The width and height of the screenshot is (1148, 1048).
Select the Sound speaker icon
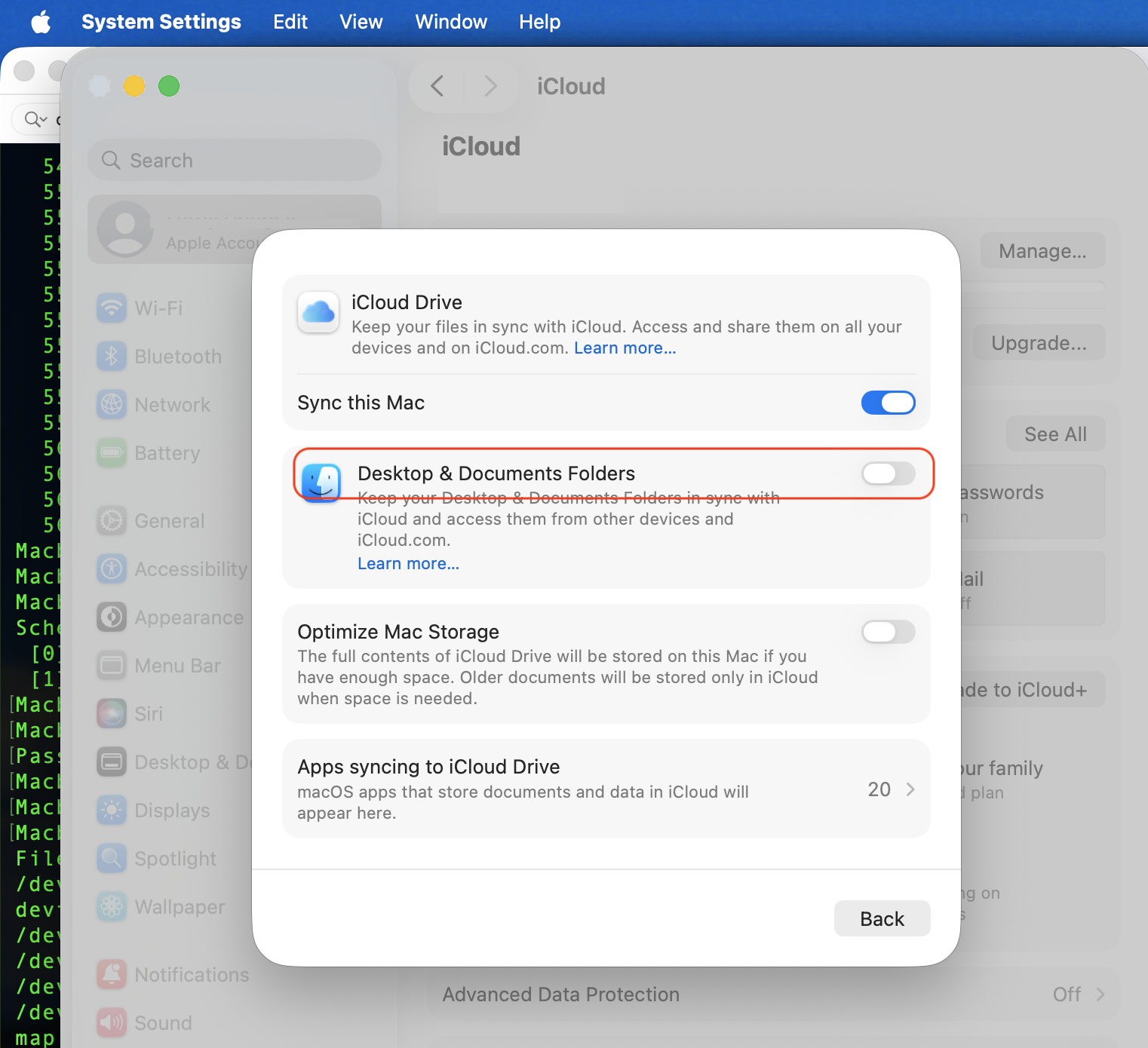[x=112, y=1022]
